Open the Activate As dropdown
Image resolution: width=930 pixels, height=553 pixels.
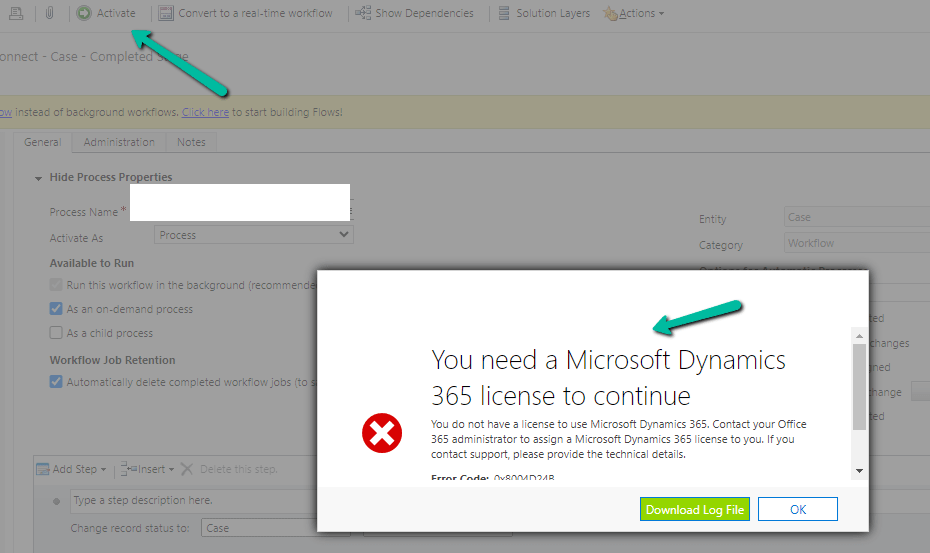tap(254, 235)
